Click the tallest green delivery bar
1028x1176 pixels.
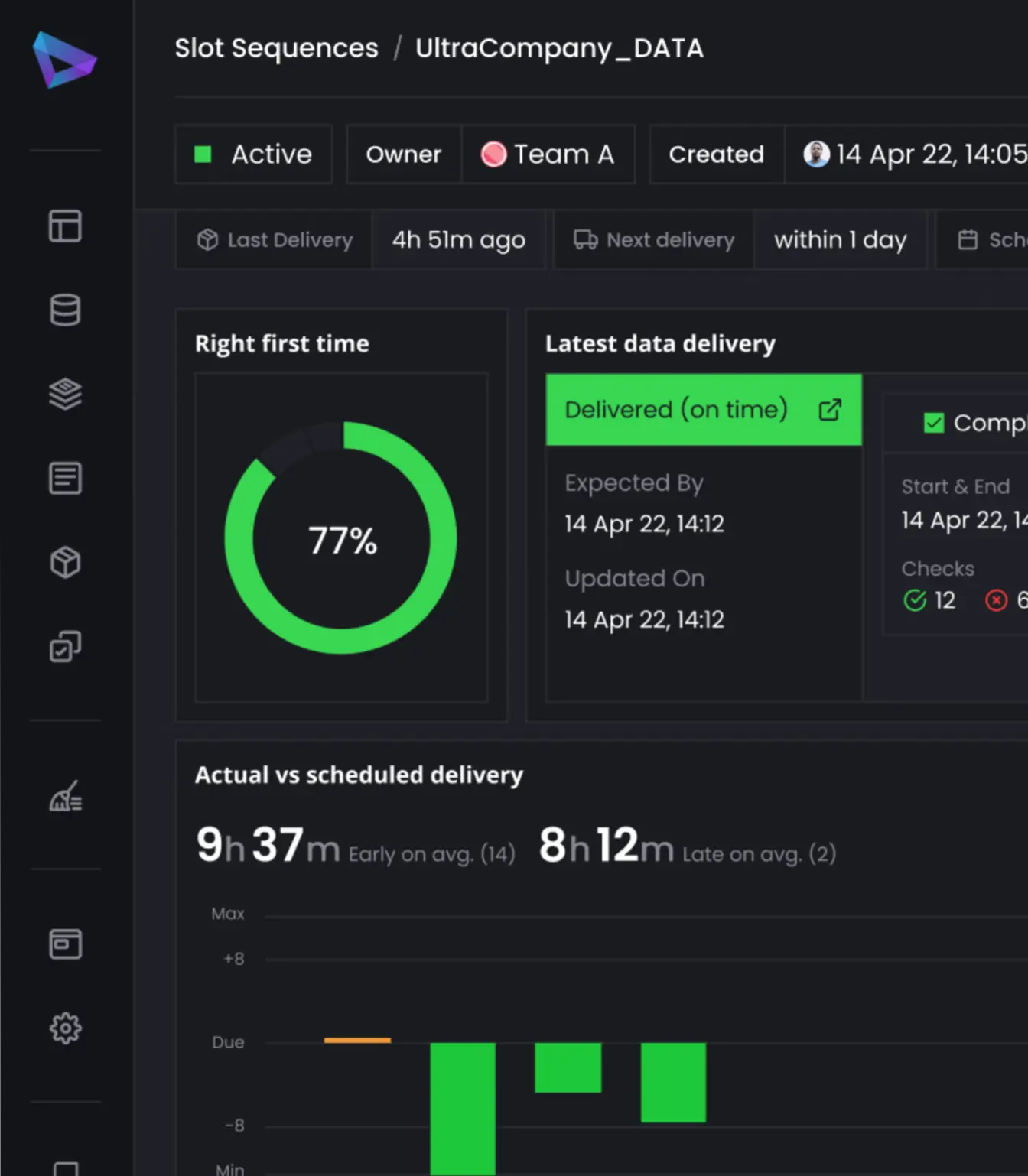click(463, 1109)
